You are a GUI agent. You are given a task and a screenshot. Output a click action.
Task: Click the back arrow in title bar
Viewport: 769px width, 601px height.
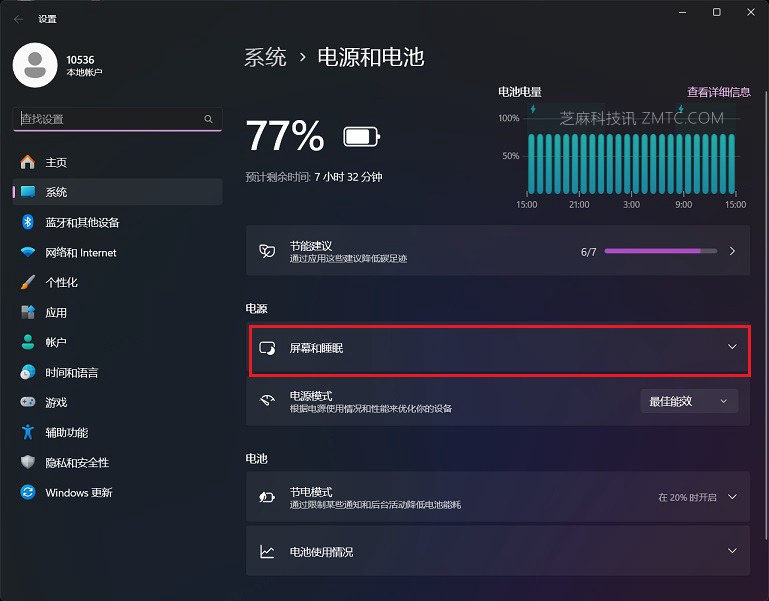coord(19,19)
